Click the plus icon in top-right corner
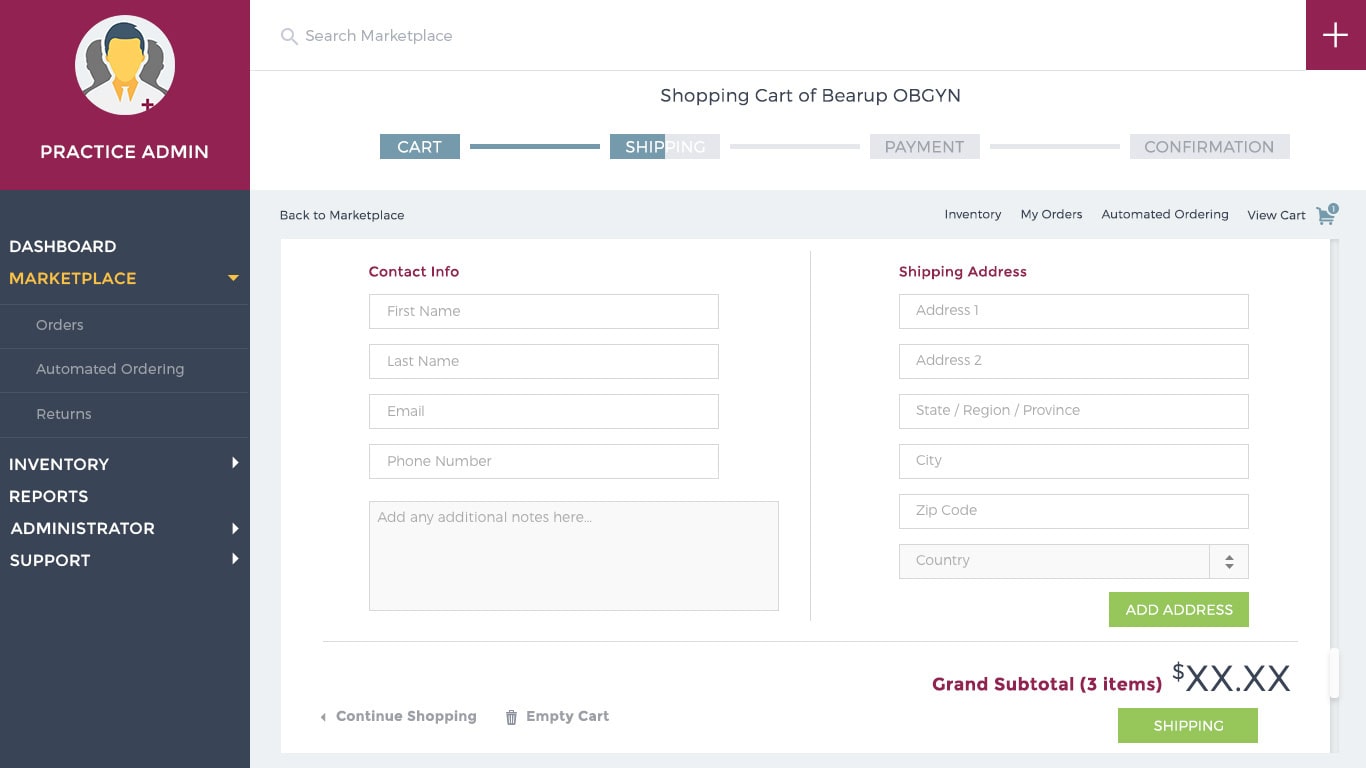The height and width of the screenshot is (768, 1366). point(1335,35)
